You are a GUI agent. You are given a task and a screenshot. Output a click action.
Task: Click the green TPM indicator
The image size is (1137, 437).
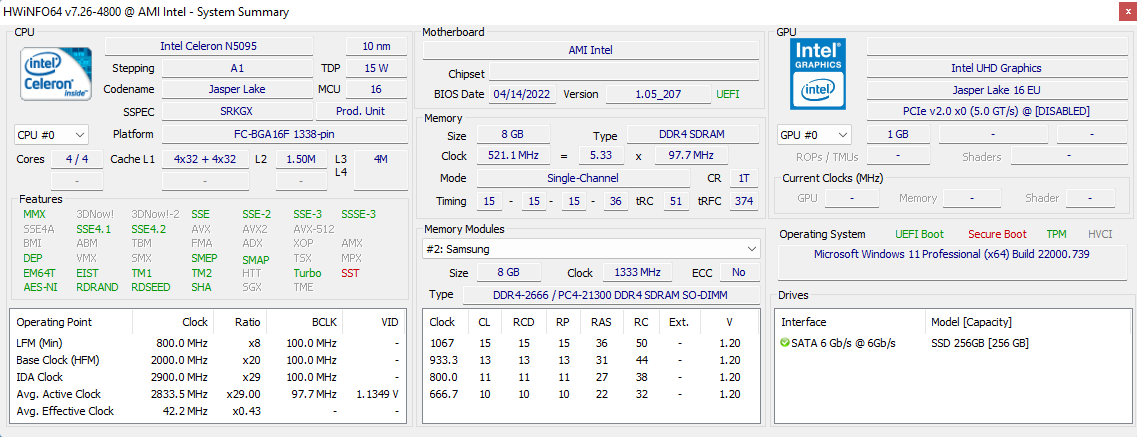[x=1057, y=234]
